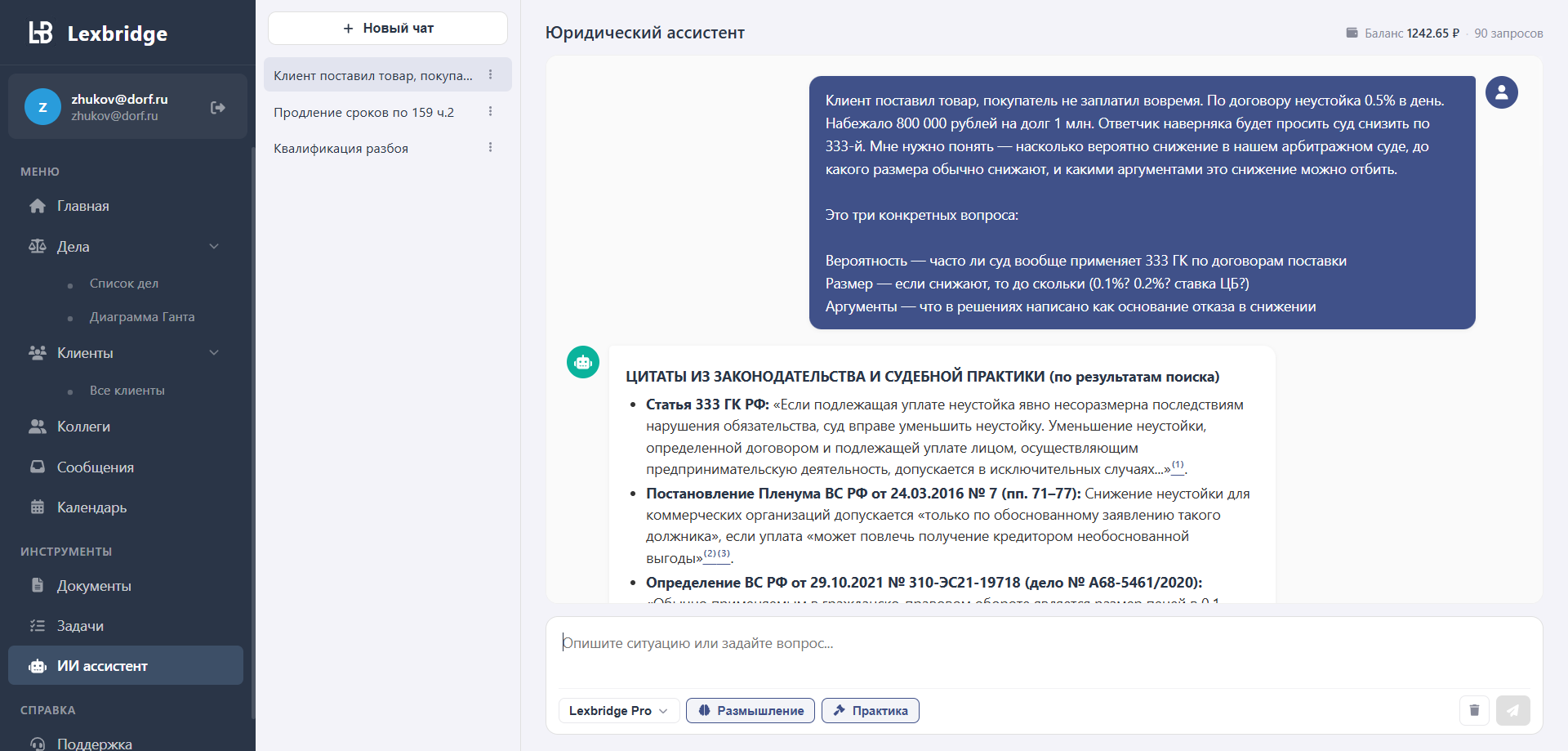Image resolution: width=1568 pixels, height=751 pixels.
Task: Focus the 'Опишите ситуацию' message input
Action: tap(1044, 652)
